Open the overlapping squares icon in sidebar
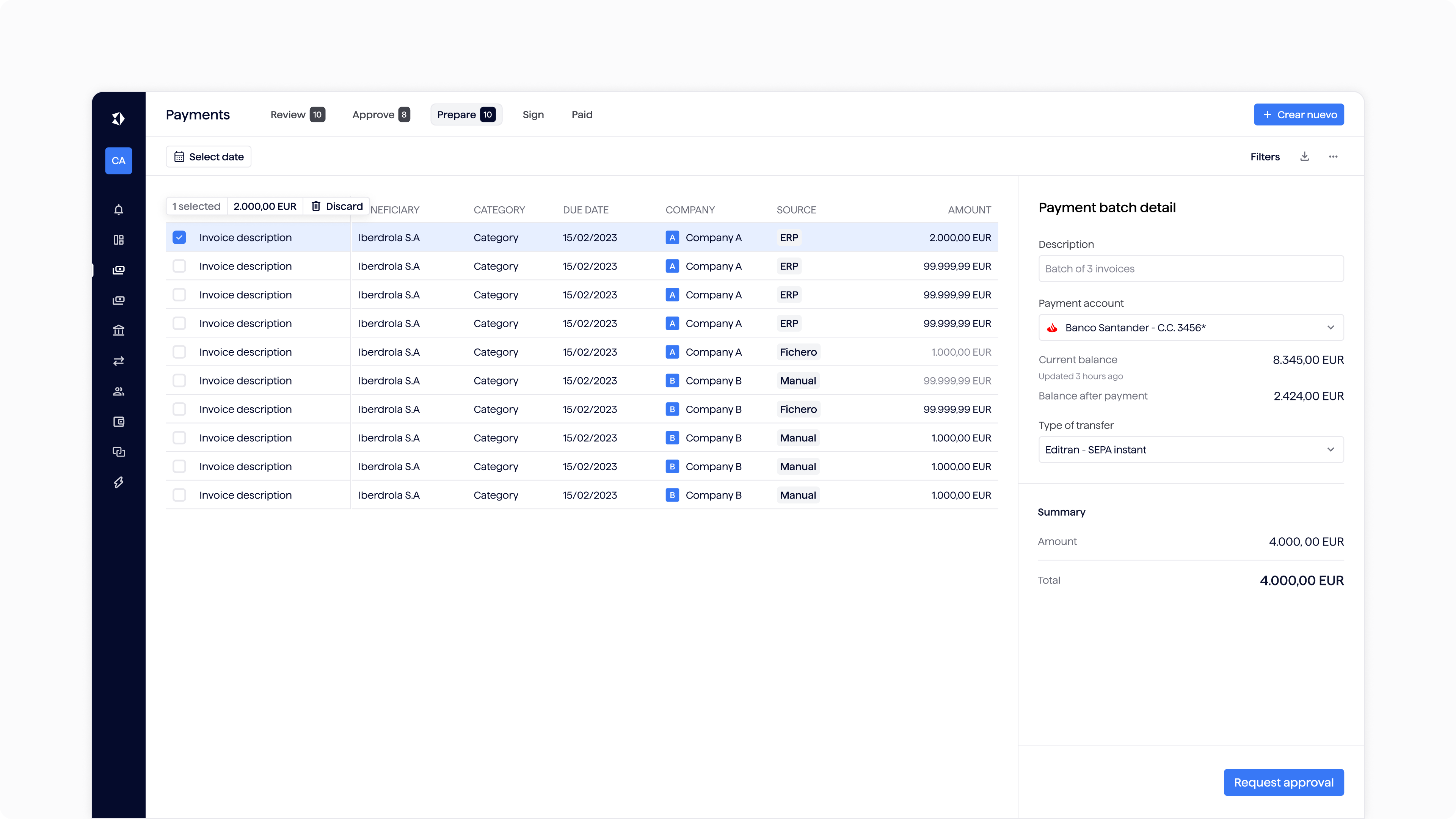1456x819 pixels. point(118,452)
